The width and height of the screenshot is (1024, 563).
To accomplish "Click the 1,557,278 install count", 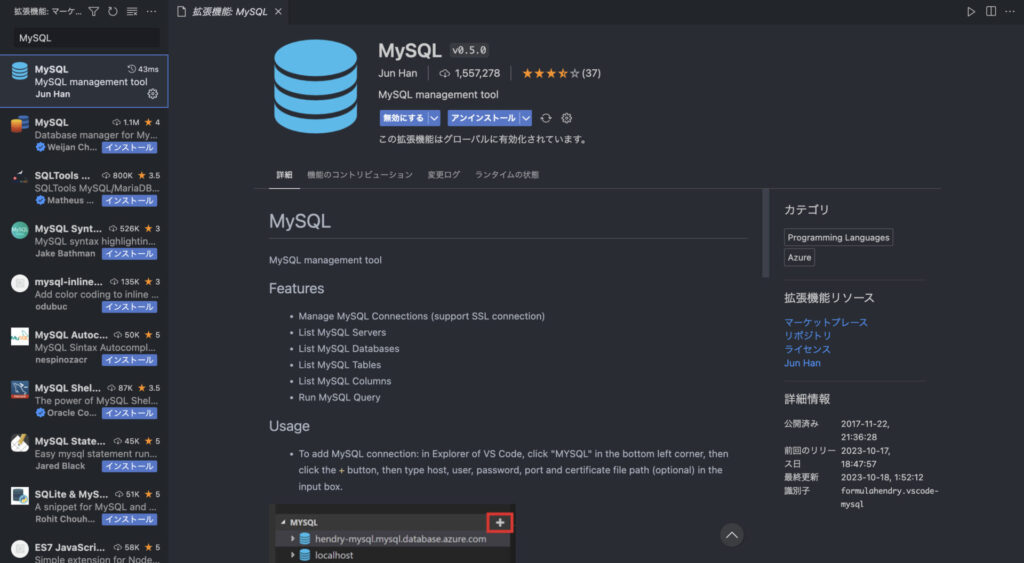I will point(470,73).
